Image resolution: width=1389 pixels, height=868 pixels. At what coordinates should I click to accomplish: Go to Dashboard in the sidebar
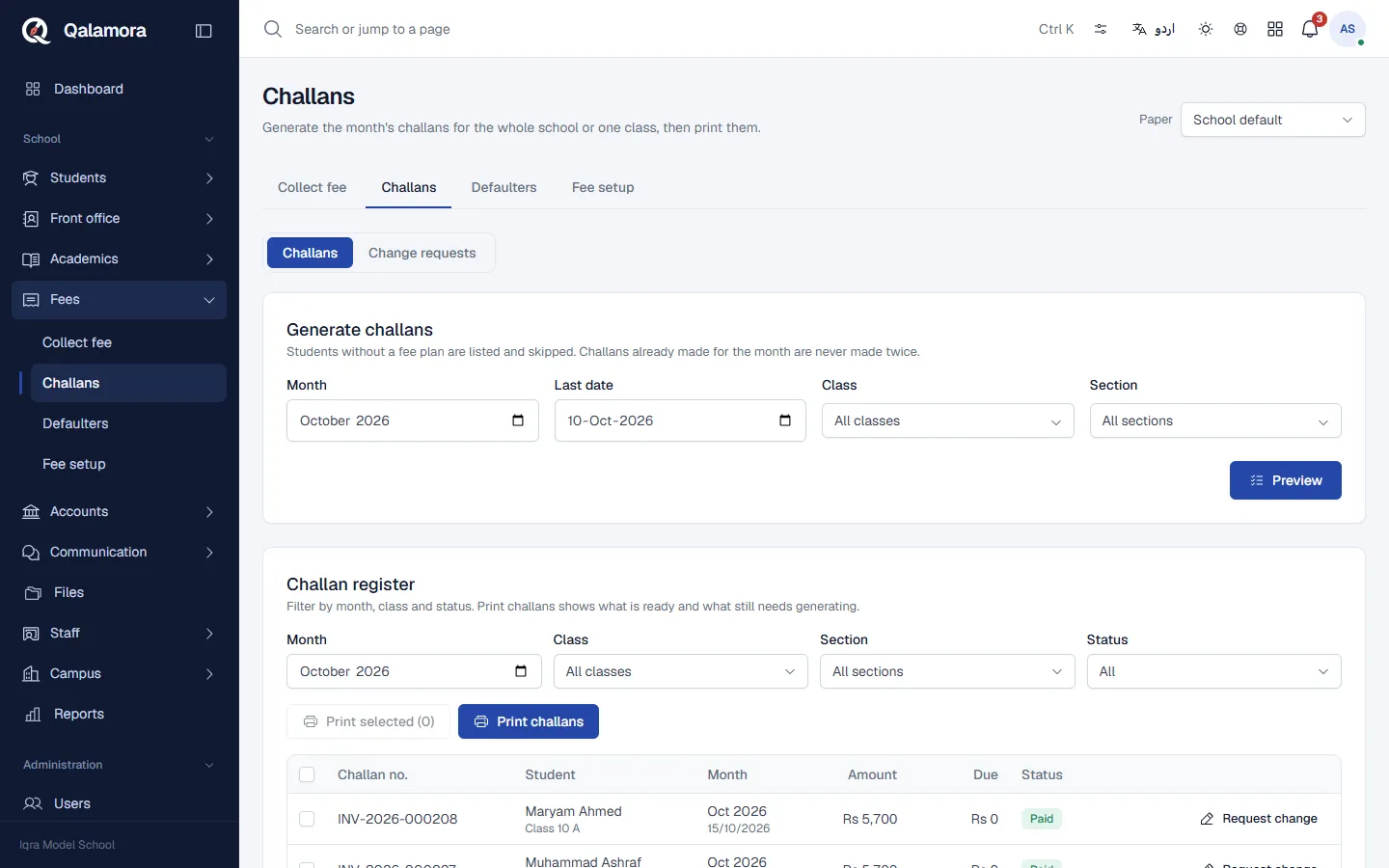click(x=120, y=89)
